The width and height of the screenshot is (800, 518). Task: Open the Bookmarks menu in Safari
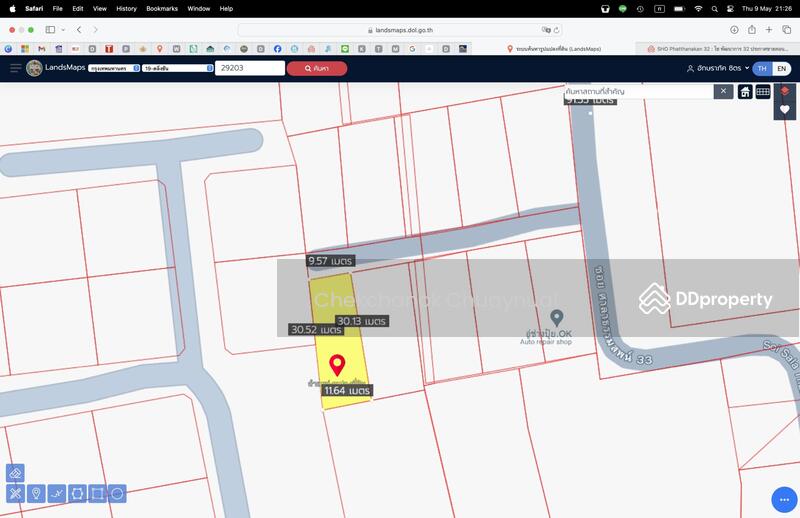tap(162, 8)
